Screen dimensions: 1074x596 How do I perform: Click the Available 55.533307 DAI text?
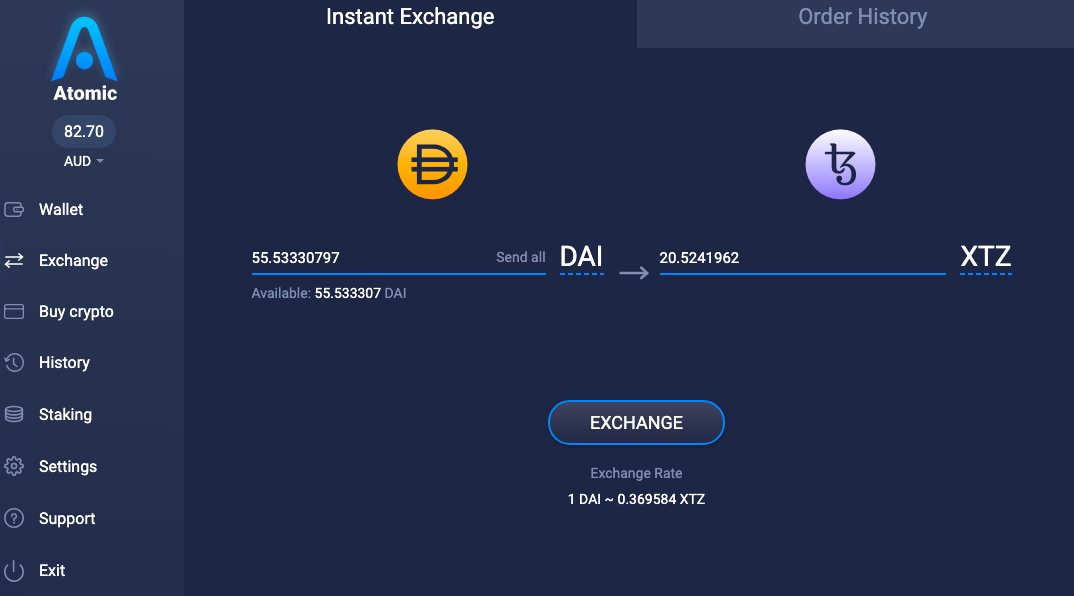(329, 293)
